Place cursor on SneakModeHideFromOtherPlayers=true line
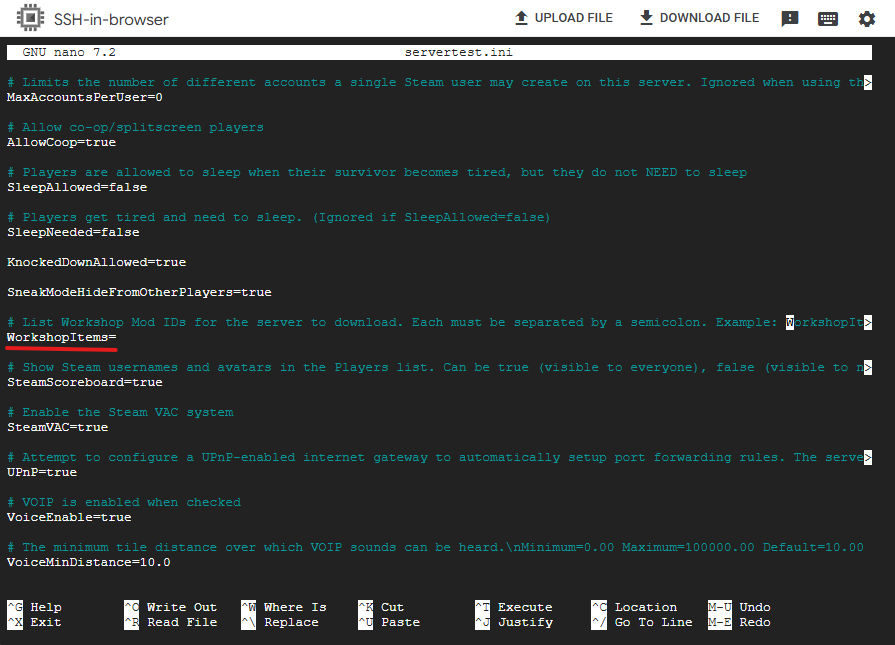 (x=139, y=293)
